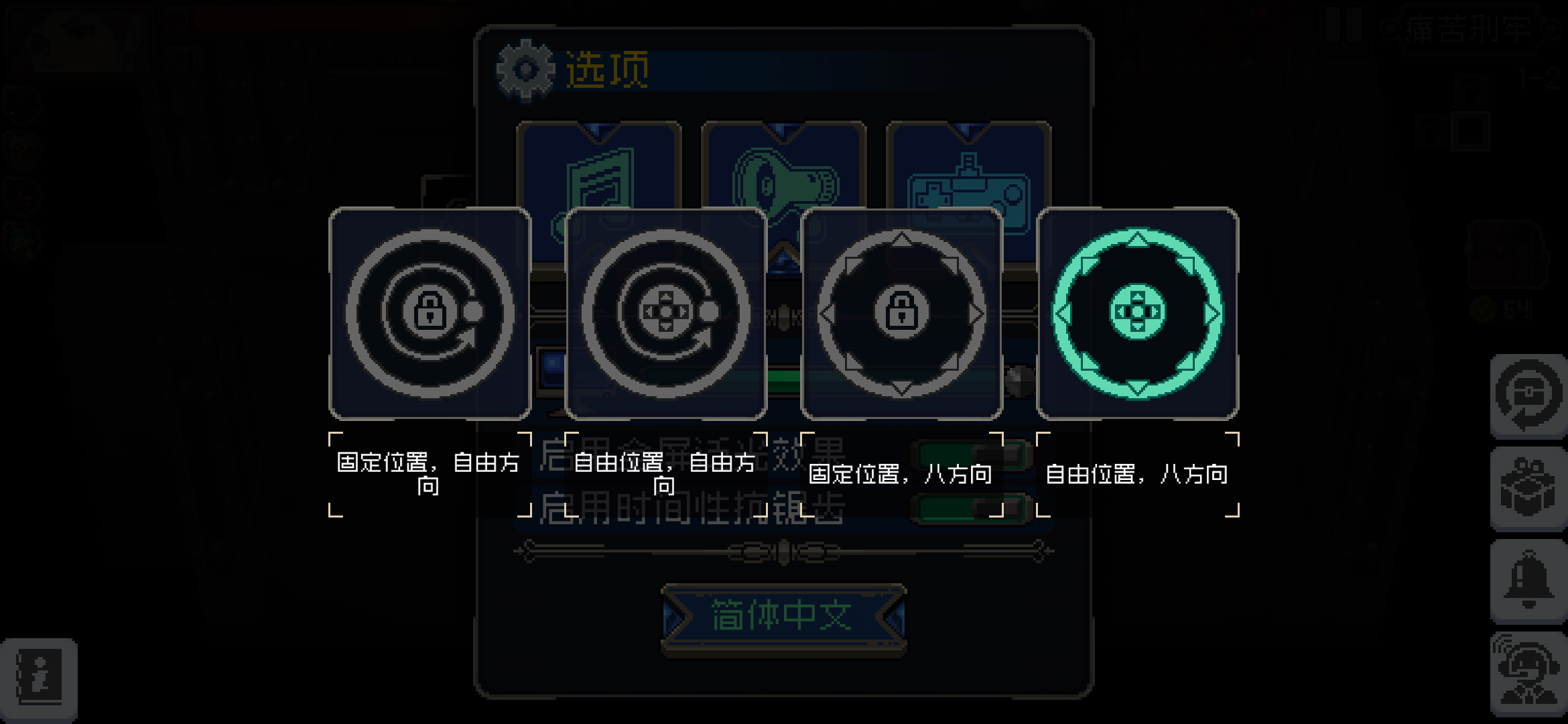
Task: Select fixed position, free direction joystick
Action: pos(430,313)
